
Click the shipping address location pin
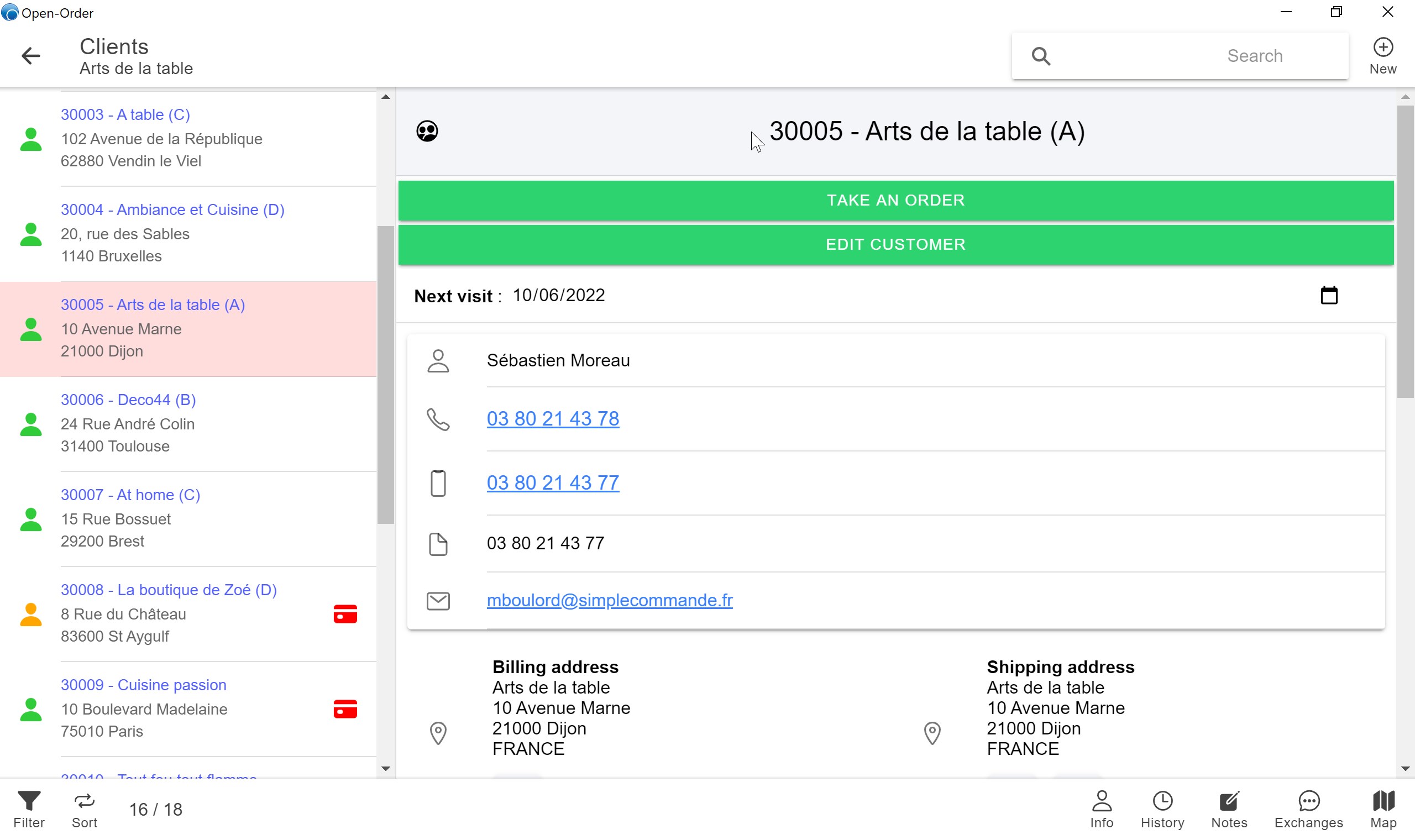click(932, 733)
